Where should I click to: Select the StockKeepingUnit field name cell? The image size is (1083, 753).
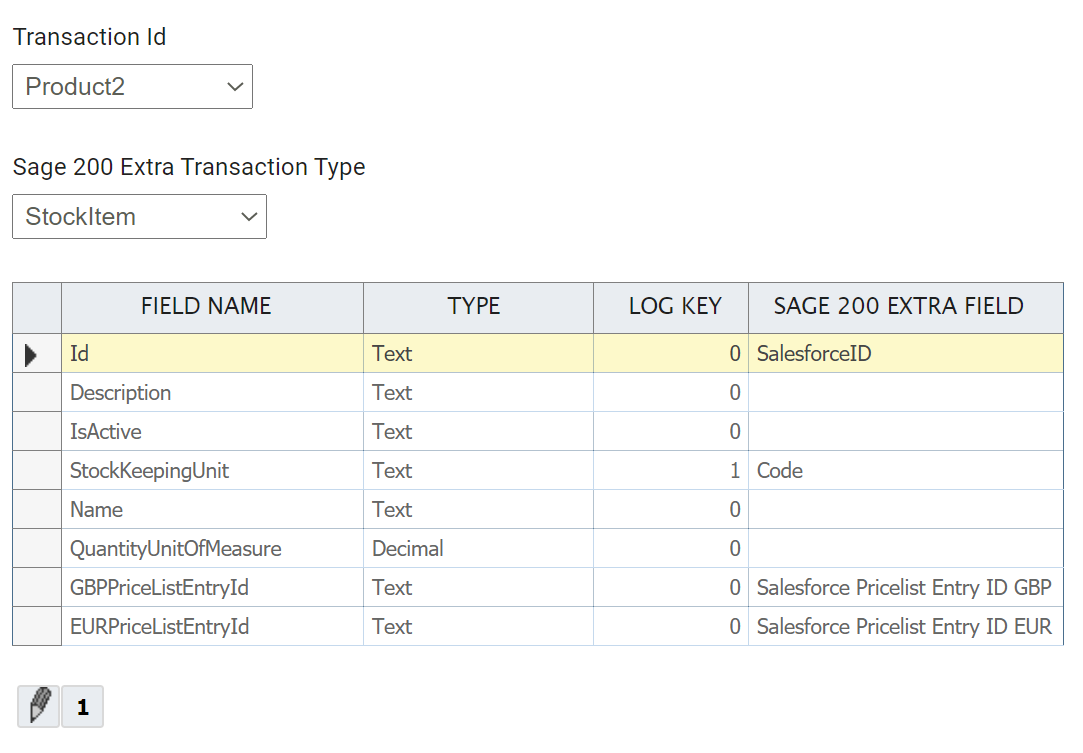tap(213, 470)
